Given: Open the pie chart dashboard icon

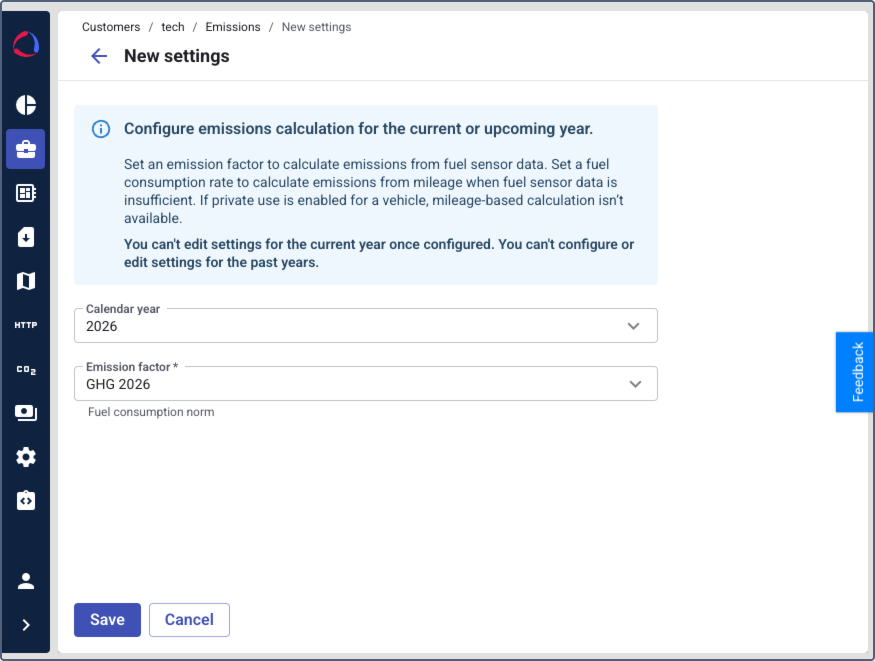Looking at the screenshot, I should point(26,105).
